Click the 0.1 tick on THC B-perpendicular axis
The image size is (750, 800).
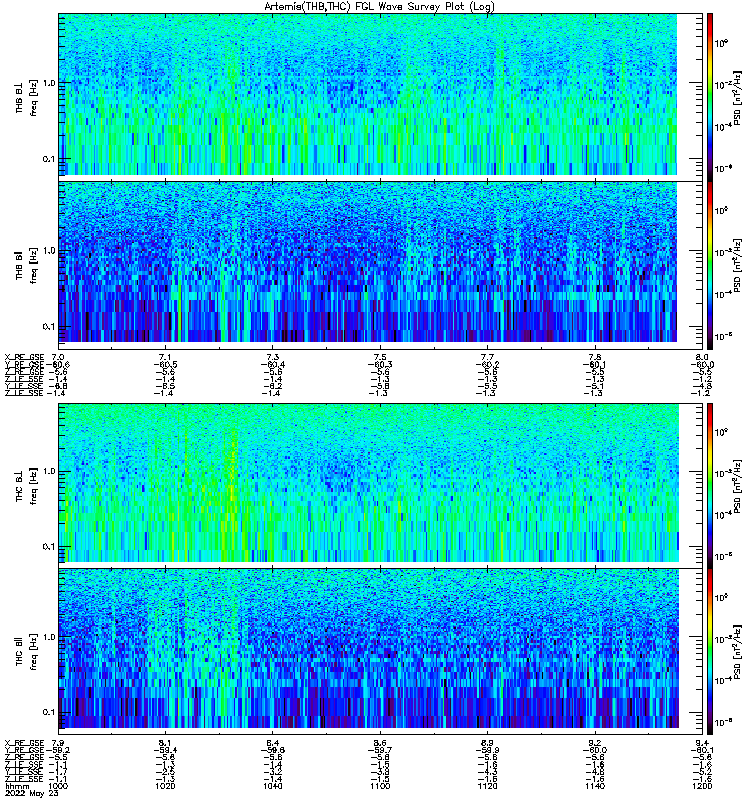pos(48,546)
